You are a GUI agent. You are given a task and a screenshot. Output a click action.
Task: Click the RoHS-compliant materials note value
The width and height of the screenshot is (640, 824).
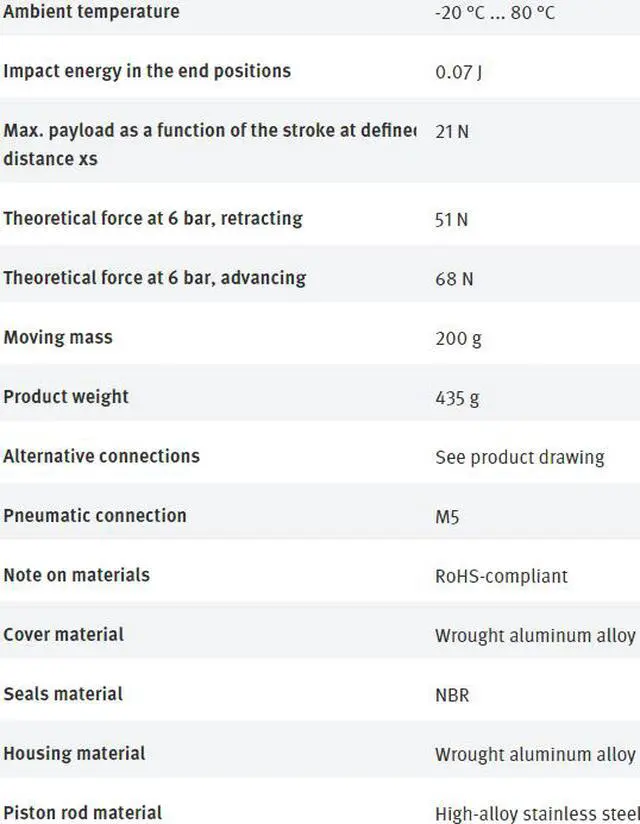coord(501,576)
